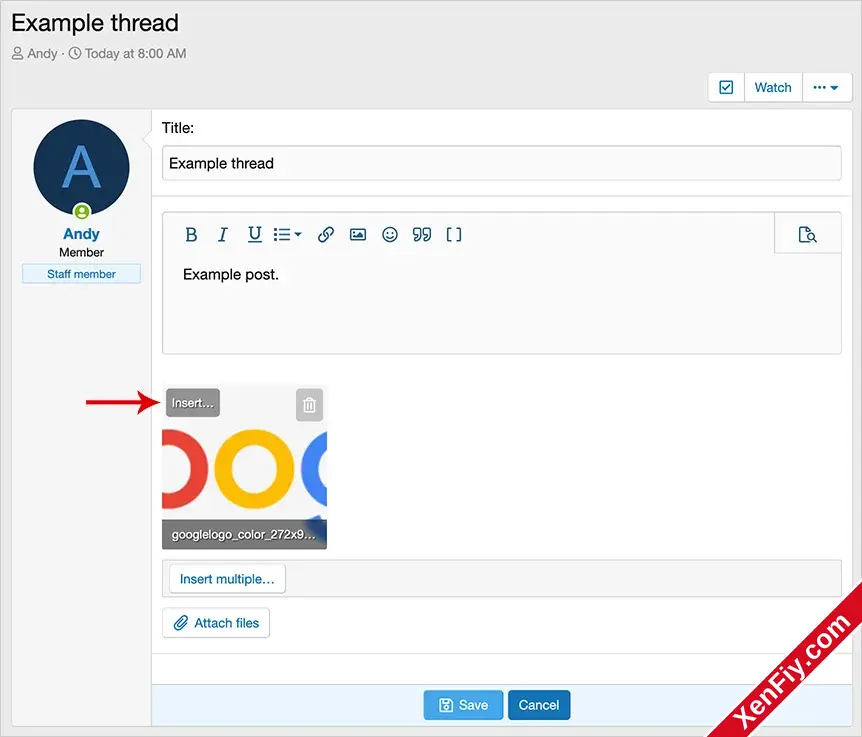The width and height of the screenshot is (862, 737).
Task: Toggle underline formatting in editor
Action: pos(255,235)
